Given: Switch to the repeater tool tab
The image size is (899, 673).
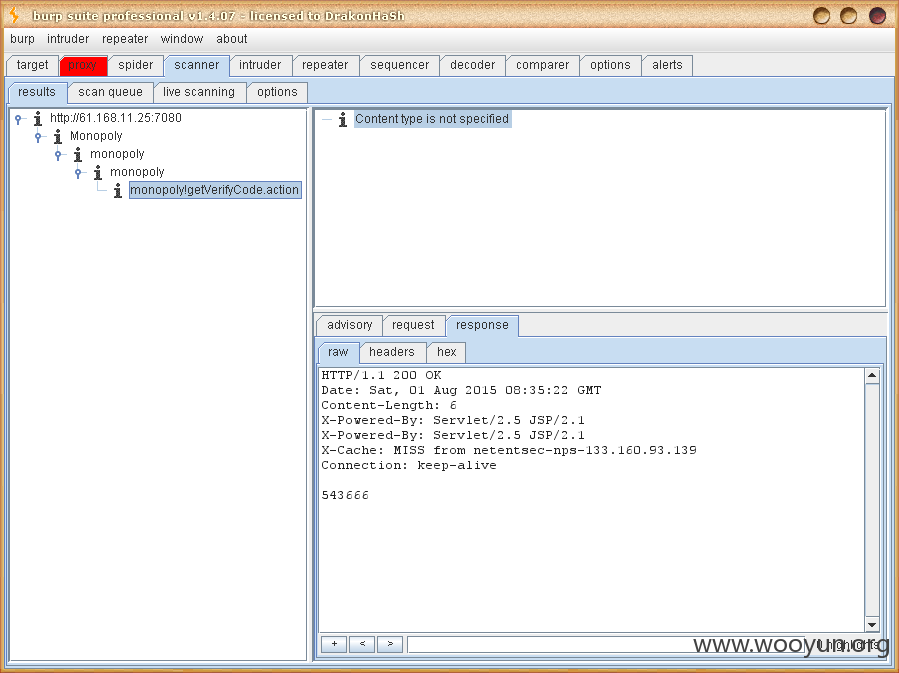Looking at the screenshot, I should pos(325,65).
